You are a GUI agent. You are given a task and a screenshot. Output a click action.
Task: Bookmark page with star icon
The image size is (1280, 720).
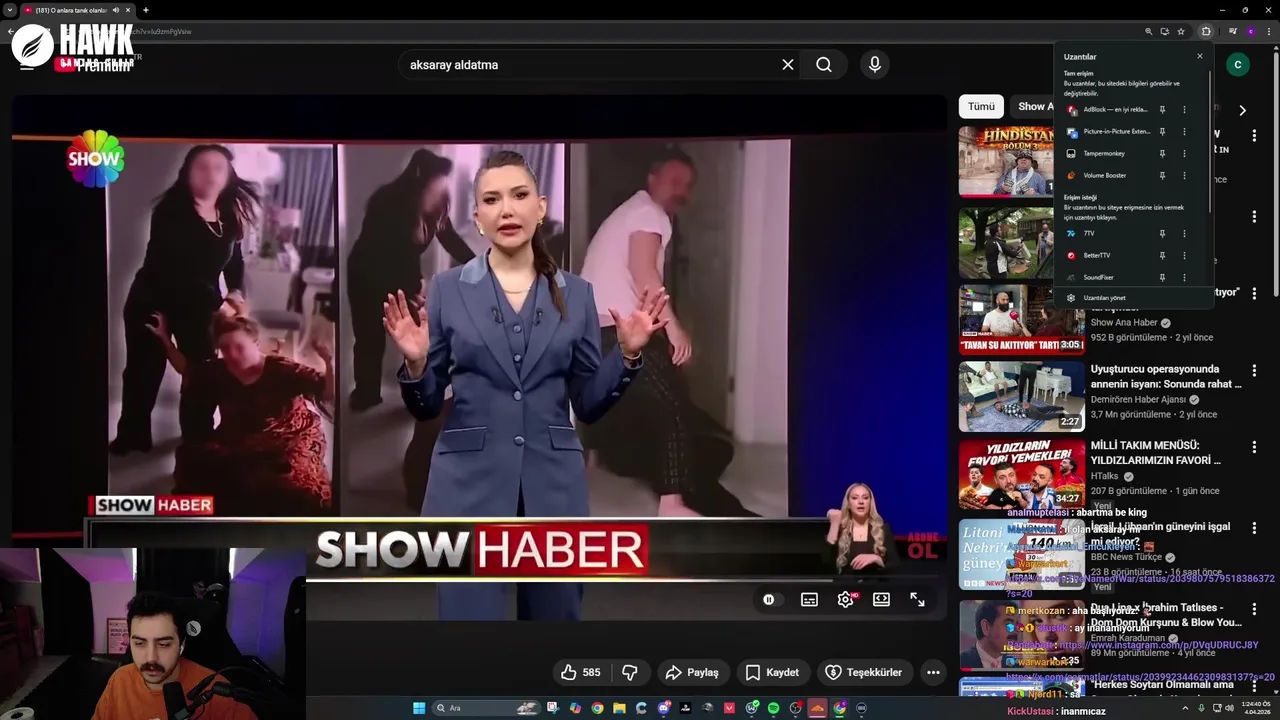1181,31
